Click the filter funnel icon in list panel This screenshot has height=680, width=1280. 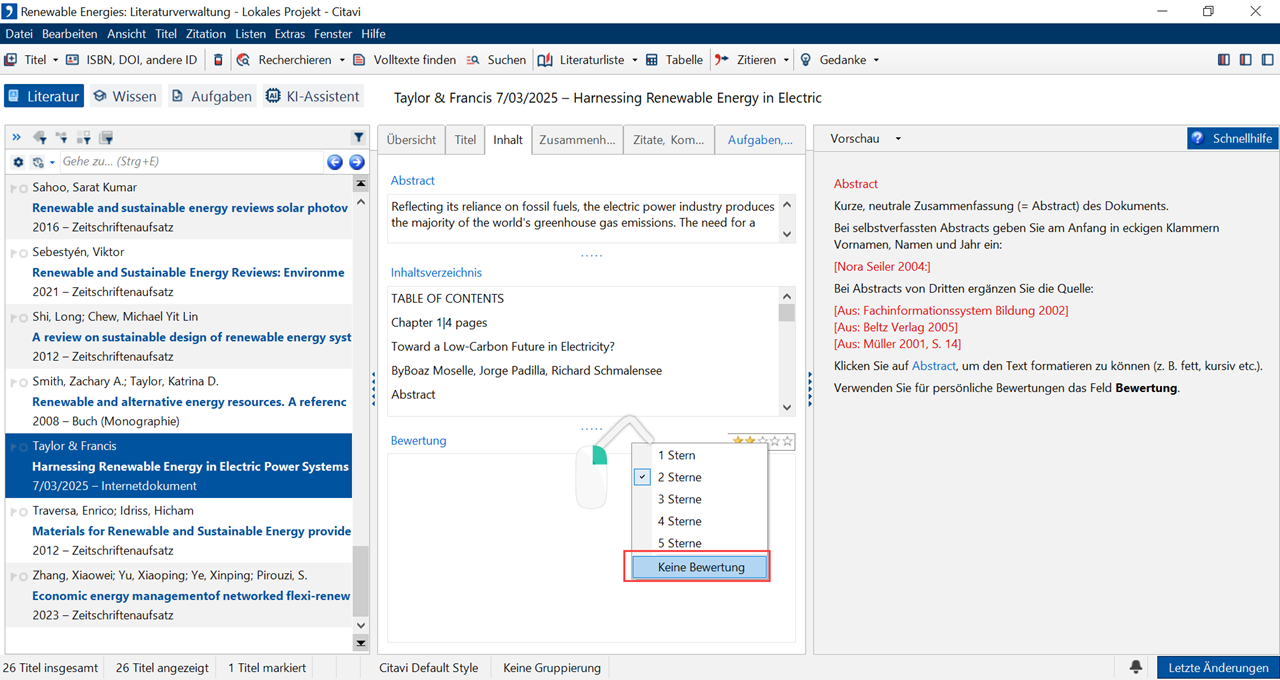click(359, 137)
